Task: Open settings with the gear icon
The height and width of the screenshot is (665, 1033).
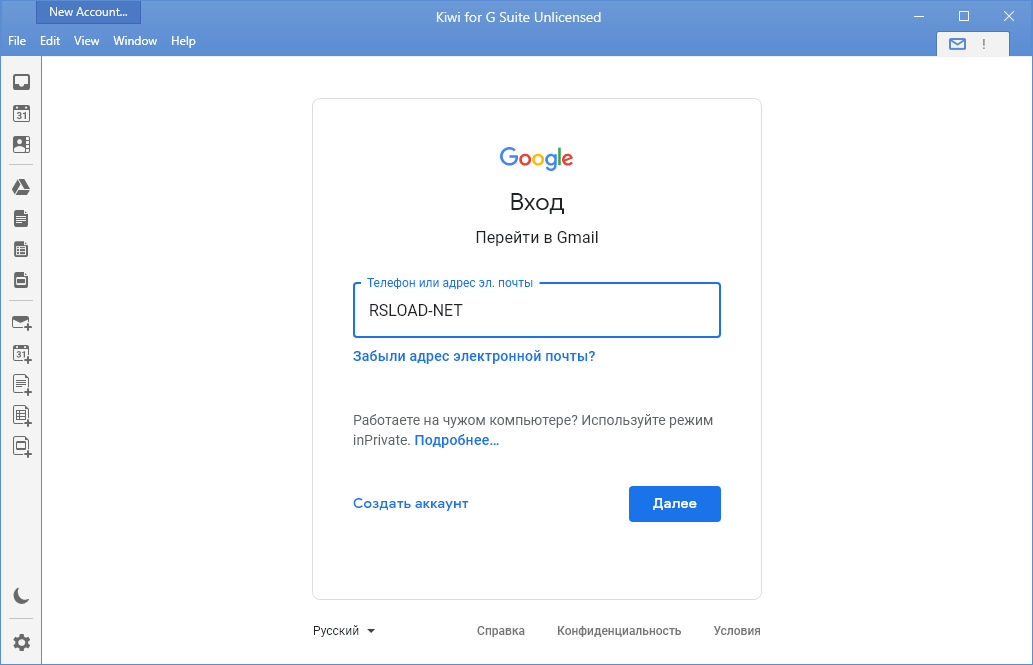Action: 21,642
